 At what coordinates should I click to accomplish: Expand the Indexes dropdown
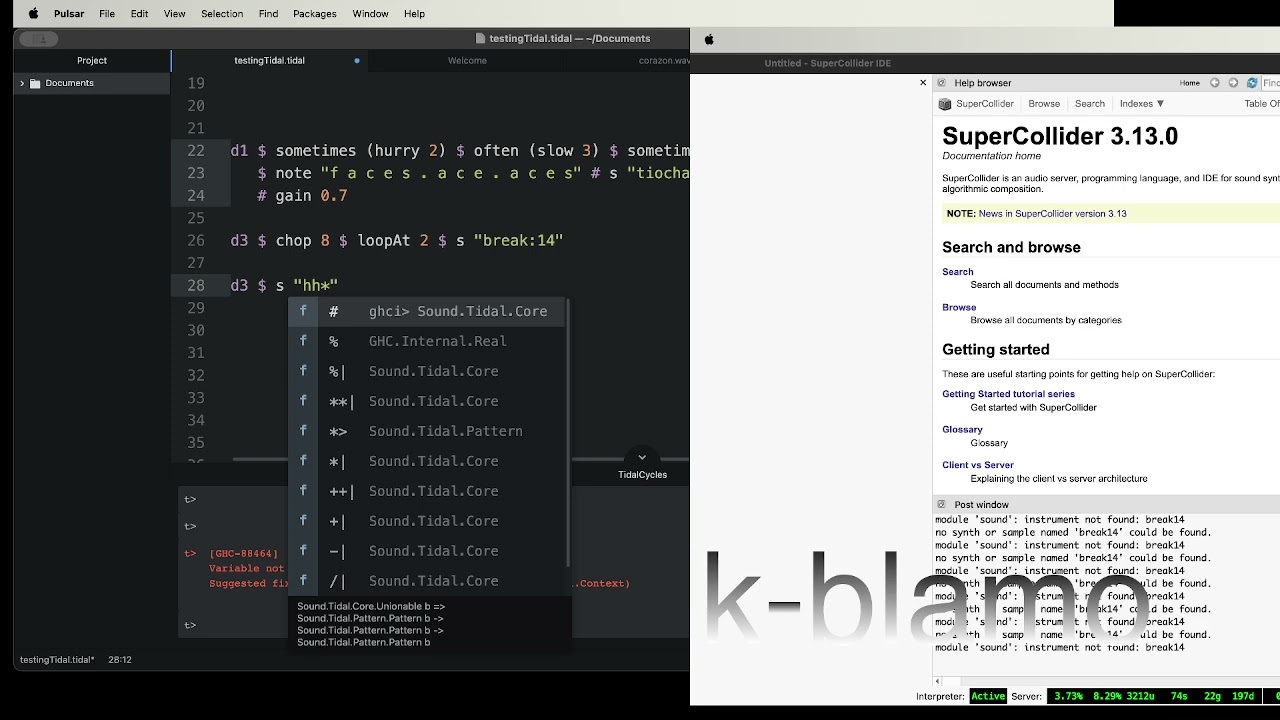pyautogui.click(x=1141, y=104)
